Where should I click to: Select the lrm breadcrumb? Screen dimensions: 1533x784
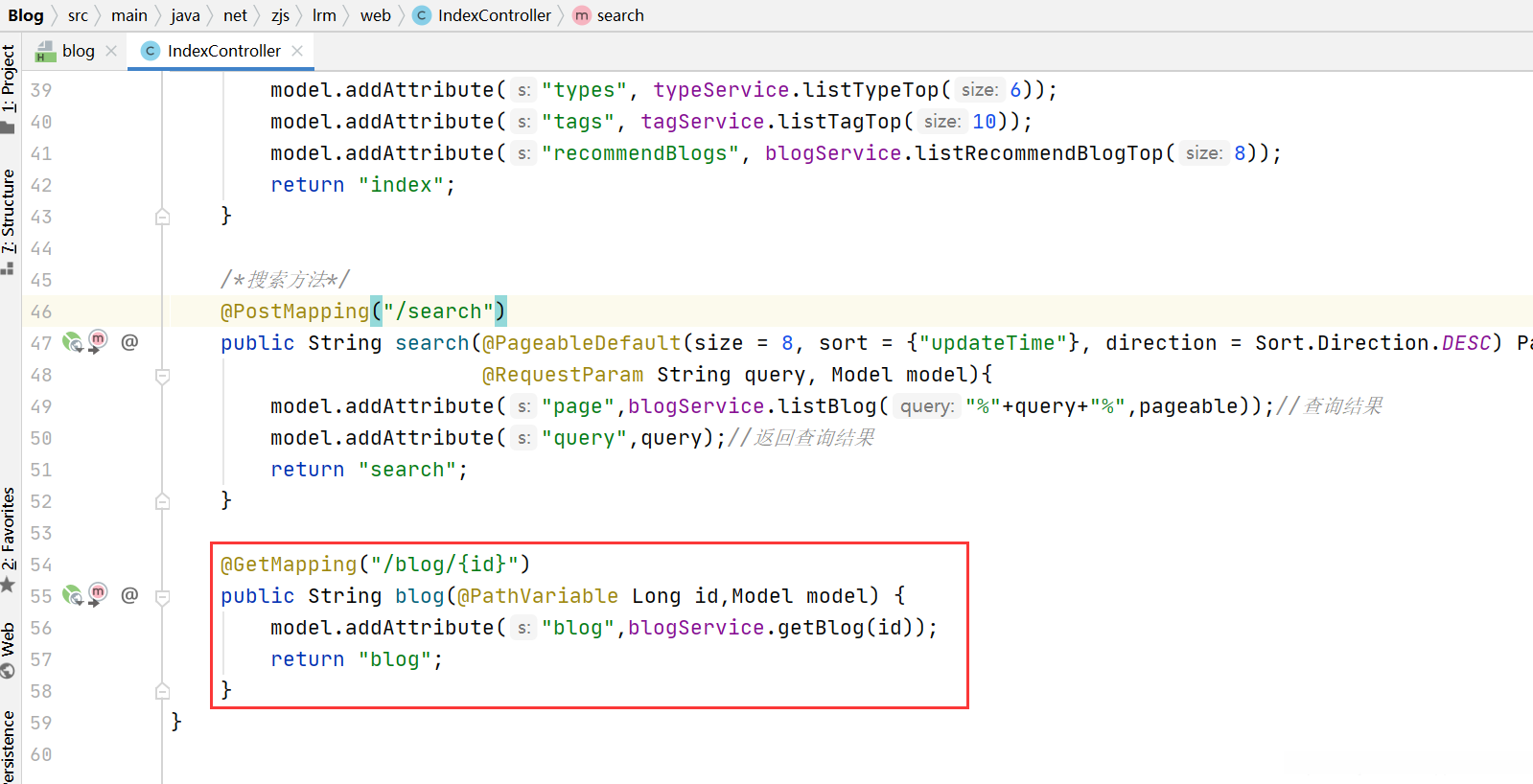tap(324, 15)
